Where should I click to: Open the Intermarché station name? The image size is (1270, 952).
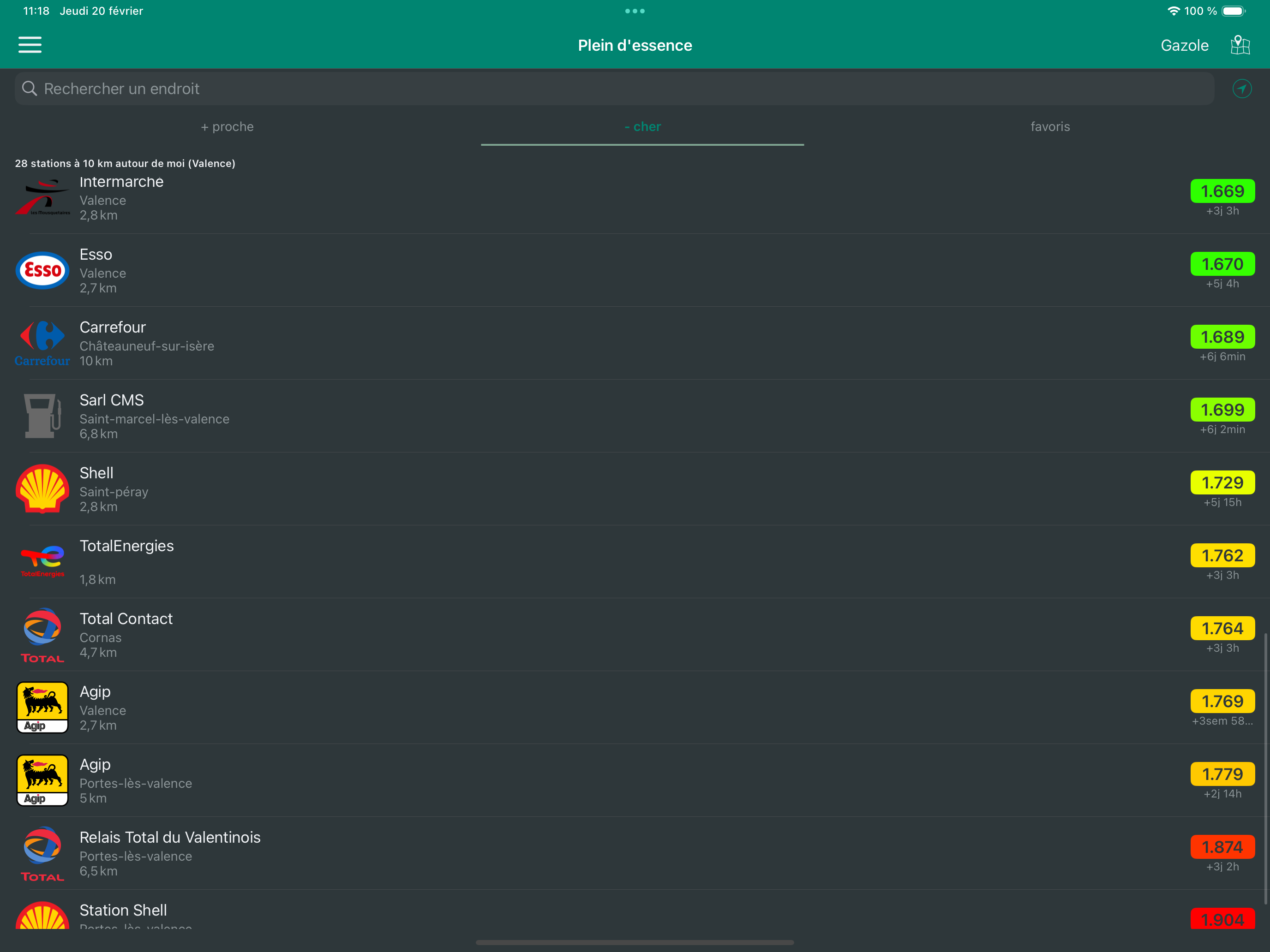122,181
